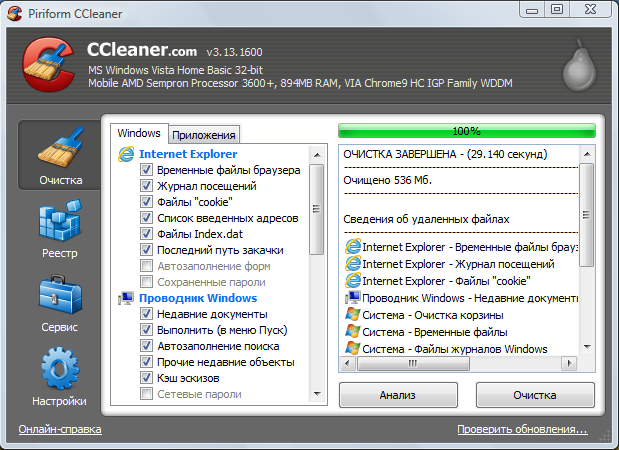619x450 pixels.
Task: Select Проводник Windows group heading
Action: point(198,298)
